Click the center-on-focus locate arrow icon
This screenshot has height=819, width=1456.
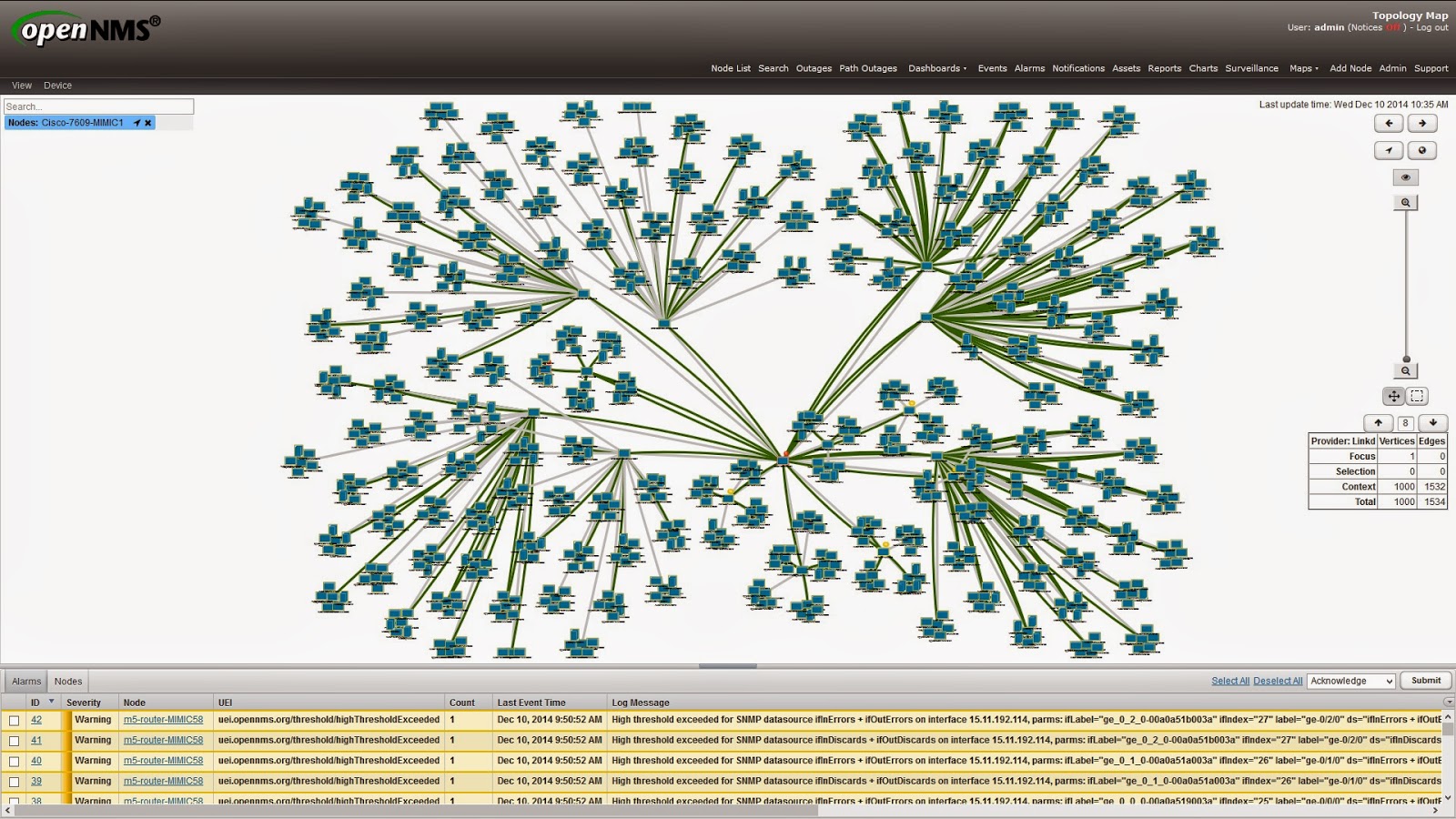1388,149
